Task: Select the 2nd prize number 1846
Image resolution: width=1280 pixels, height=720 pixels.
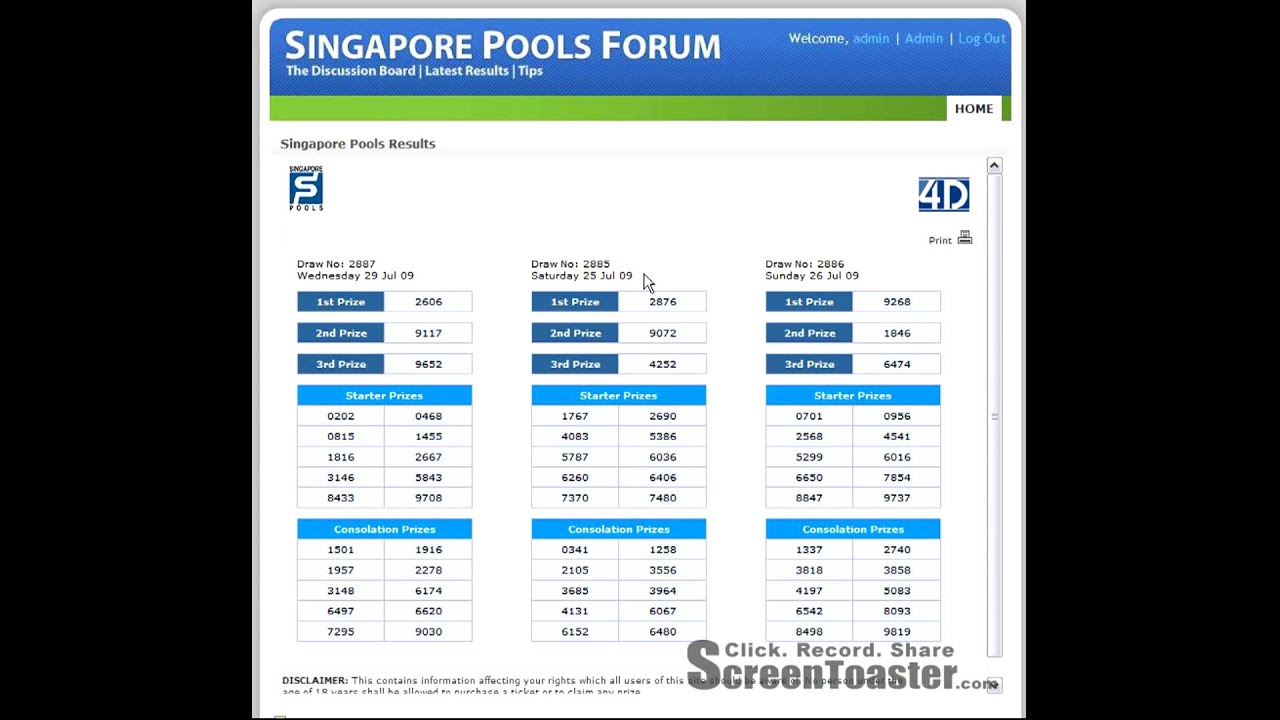Action: (896, 333)
